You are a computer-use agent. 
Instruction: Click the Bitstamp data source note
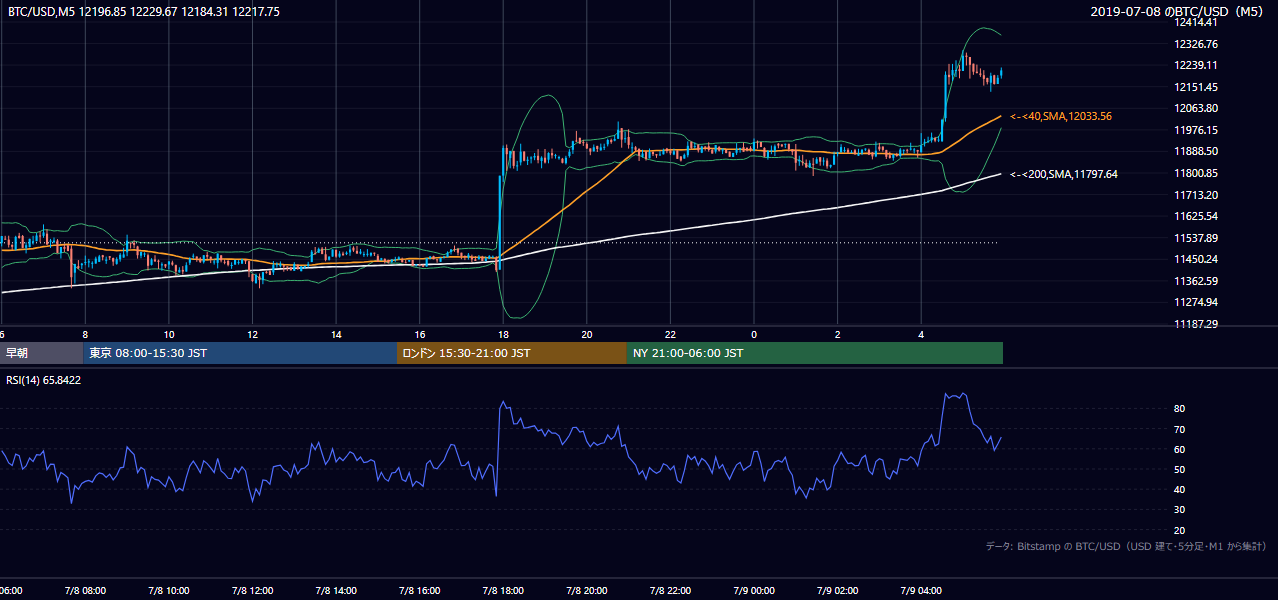[x=1126, y=546]
